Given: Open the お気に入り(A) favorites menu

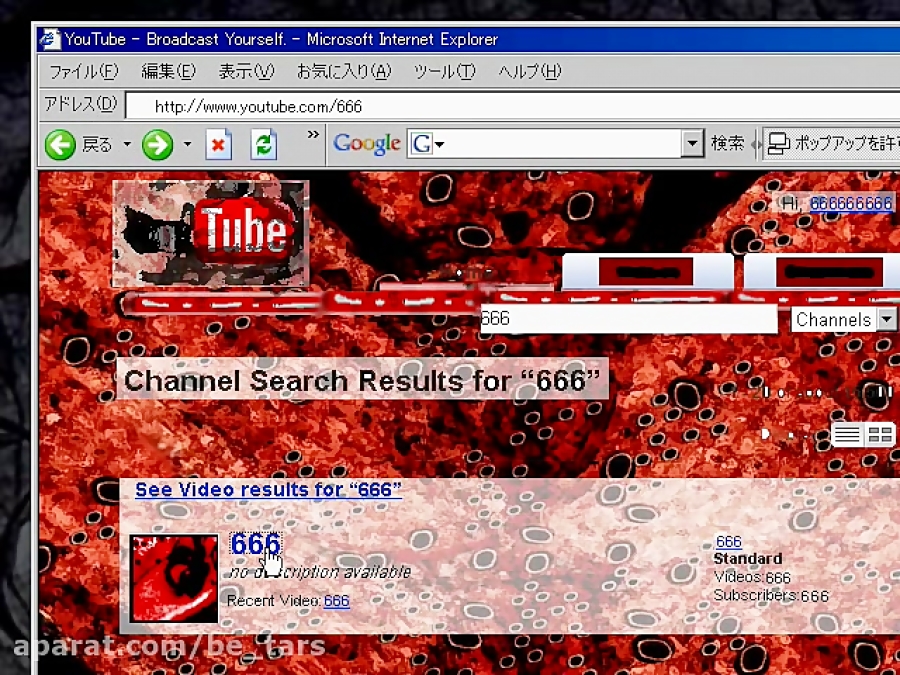Looking at the screenshot, I should point(343,72).
